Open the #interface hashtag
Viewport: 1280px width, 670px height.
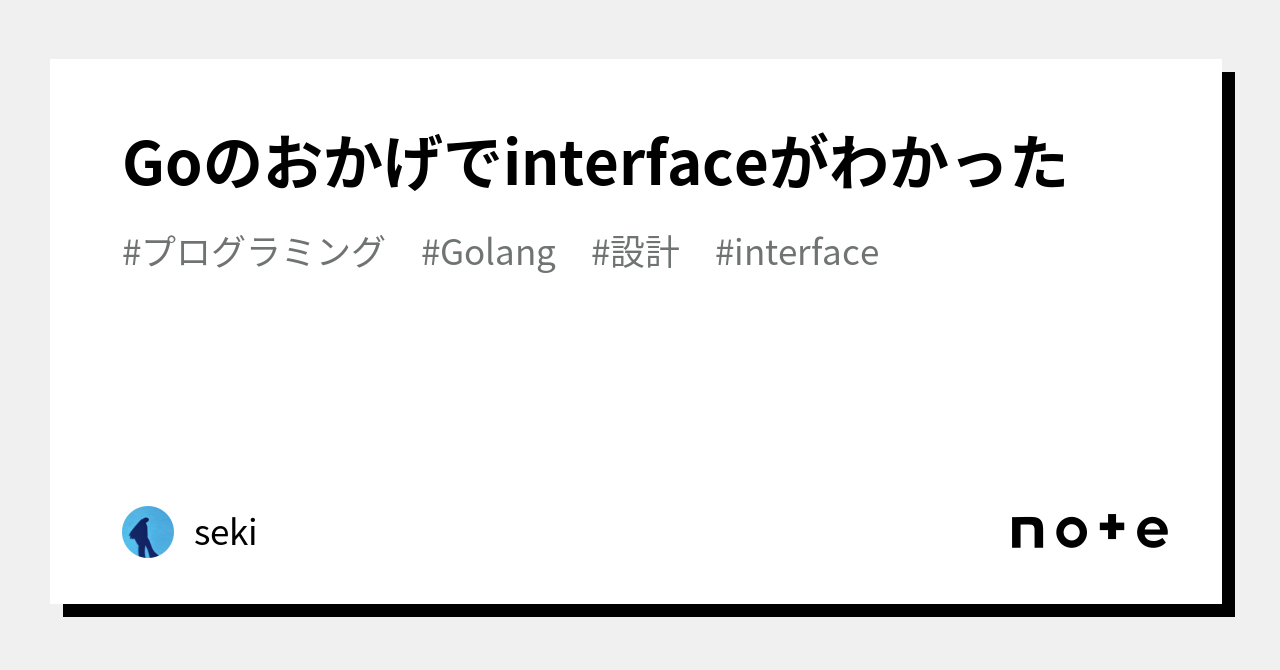[x=797, y=252]
